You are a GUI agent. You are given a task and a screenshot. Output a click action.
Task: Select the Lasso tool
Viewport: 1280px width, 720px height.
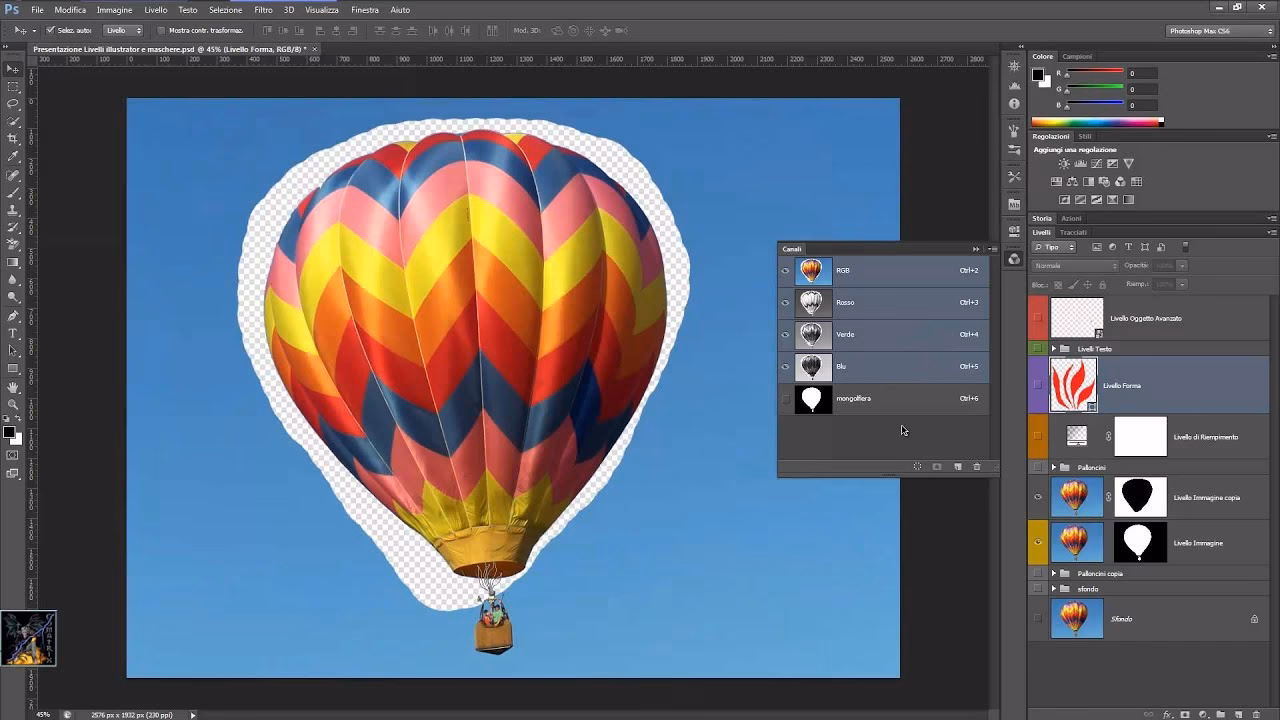coord(12,103)
